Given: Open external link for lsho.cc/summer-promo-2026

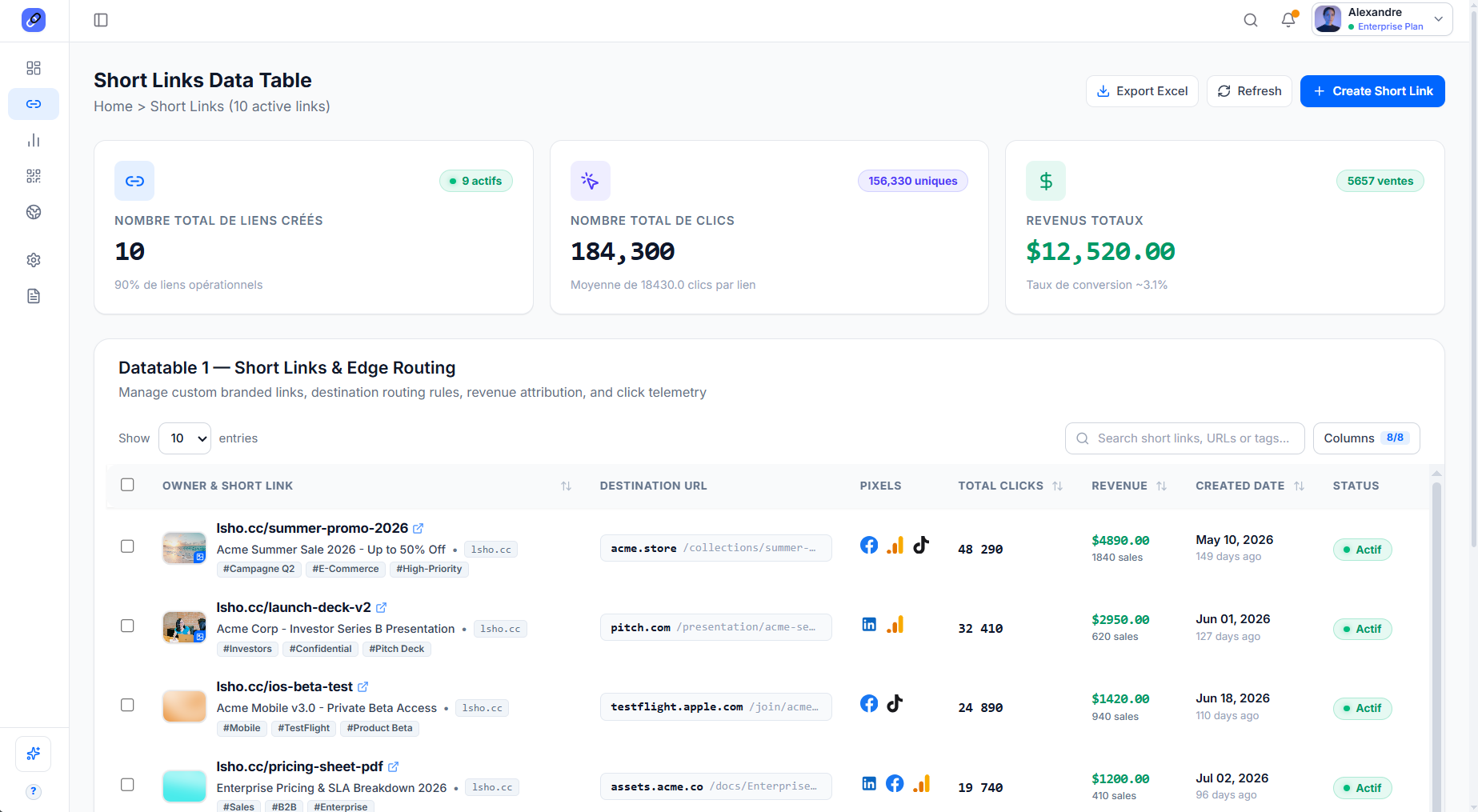Looking at the screenshot, I should coord(418,529).
